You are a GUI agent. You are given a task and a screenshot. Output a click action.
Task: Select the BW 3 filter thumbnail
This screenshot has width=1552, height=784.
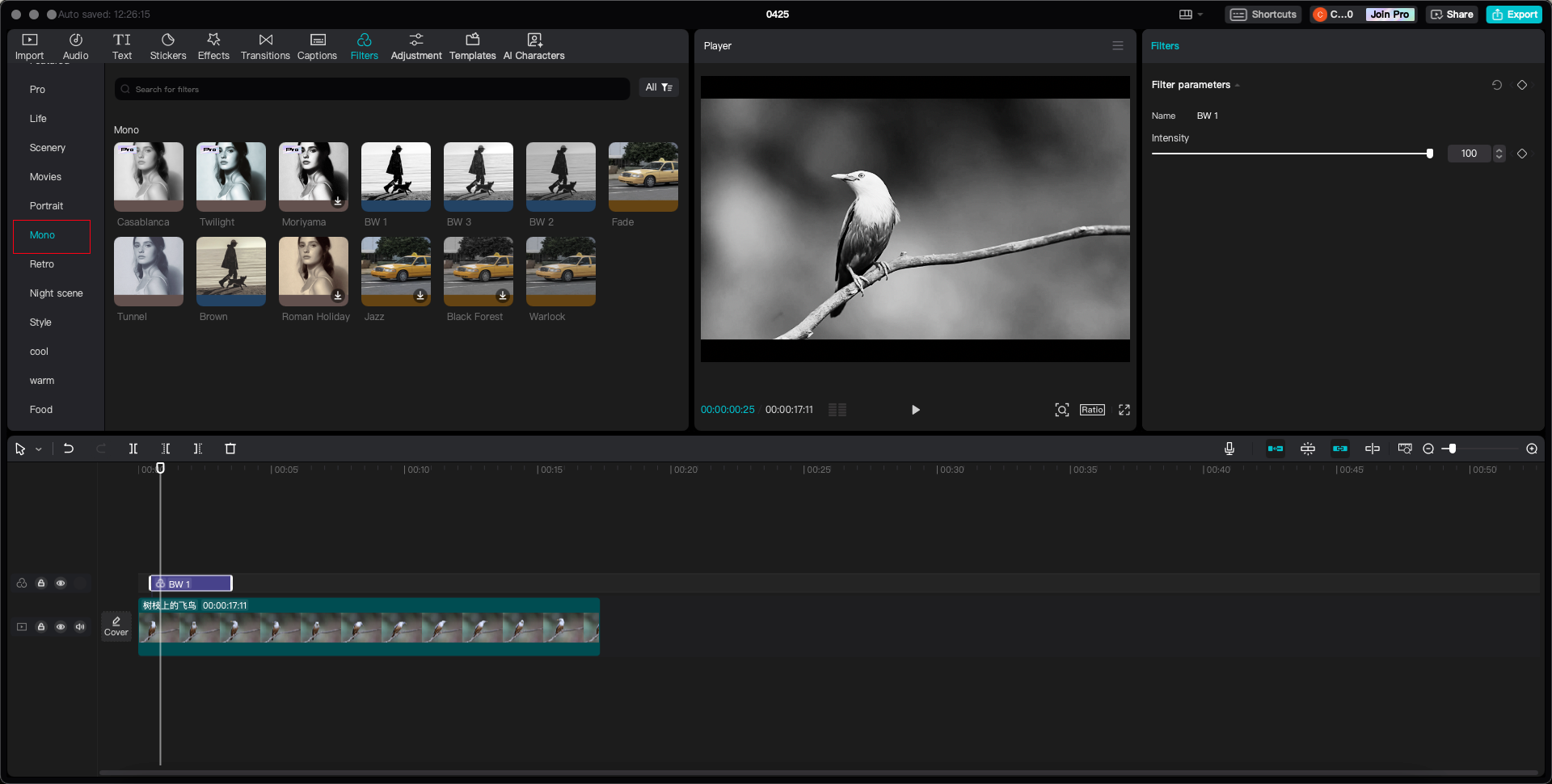click(479, 177)
